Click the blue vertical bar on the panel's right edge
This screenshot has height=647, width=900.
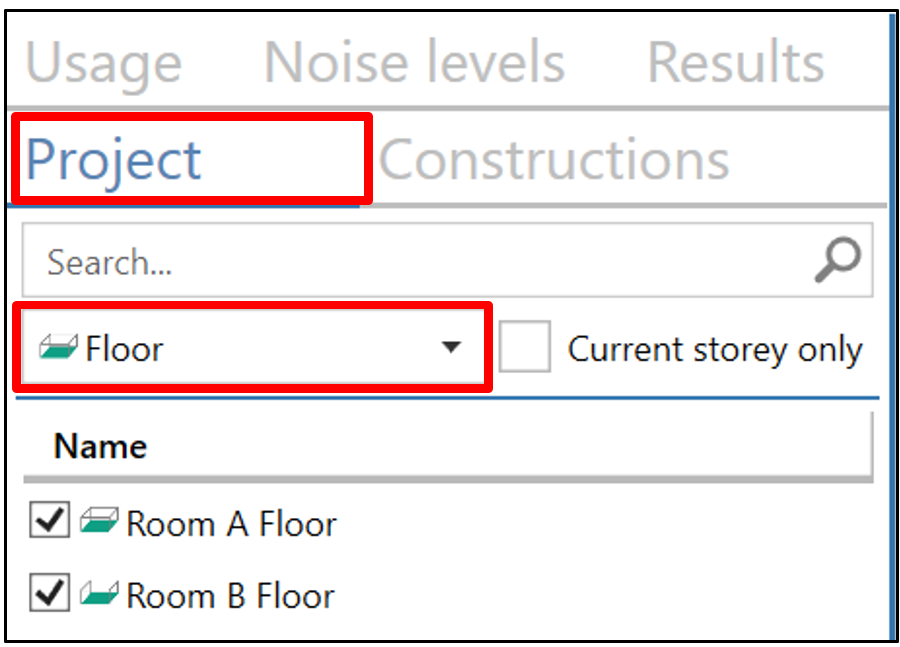pos(893,326)
